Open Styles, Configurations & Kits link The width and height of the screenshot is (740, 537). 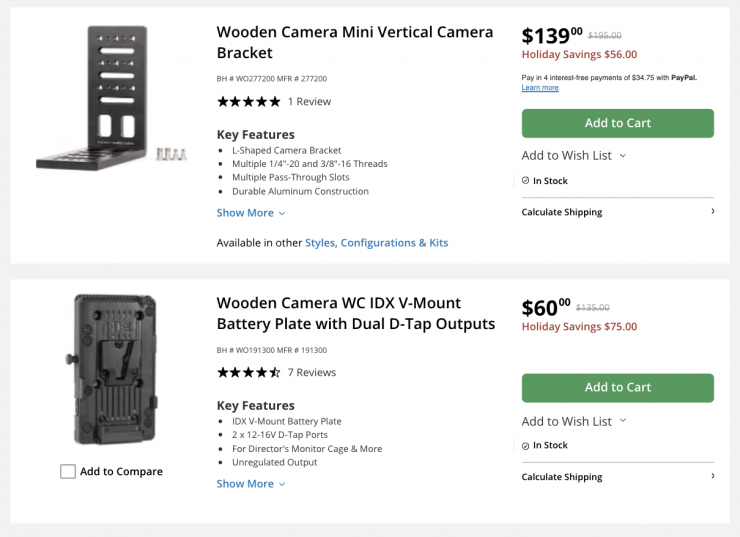click(x=376, y=243)
